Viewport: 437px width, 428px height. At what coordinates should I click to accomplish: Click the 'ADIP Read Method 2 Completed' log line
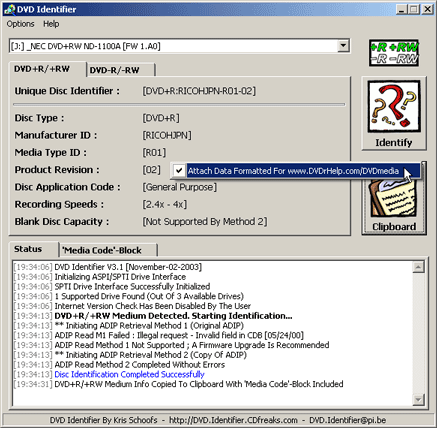coord(140,364)
